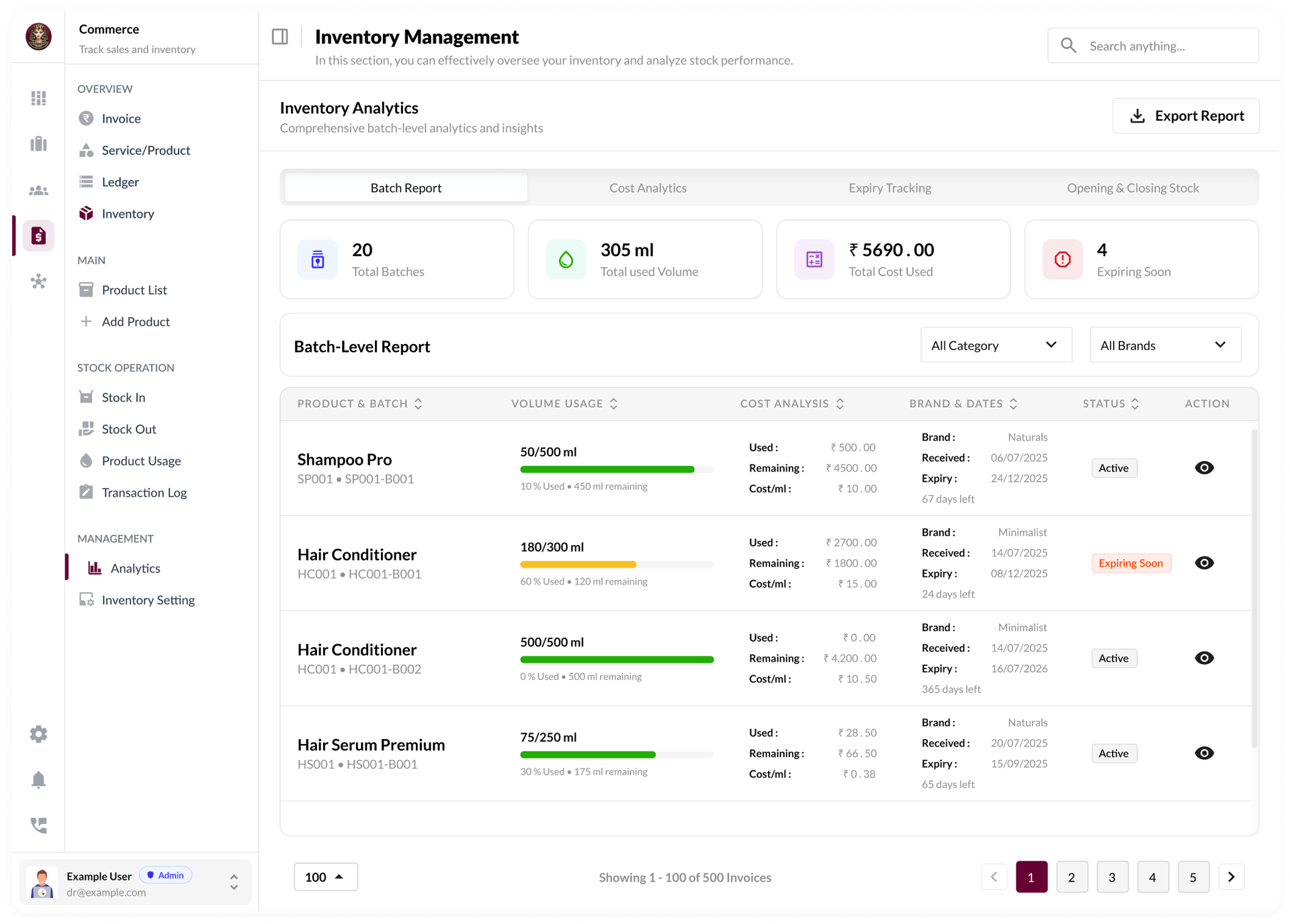Open the notifications bell icon
This screenshot has height=924, width=1290.
point(38,780)
